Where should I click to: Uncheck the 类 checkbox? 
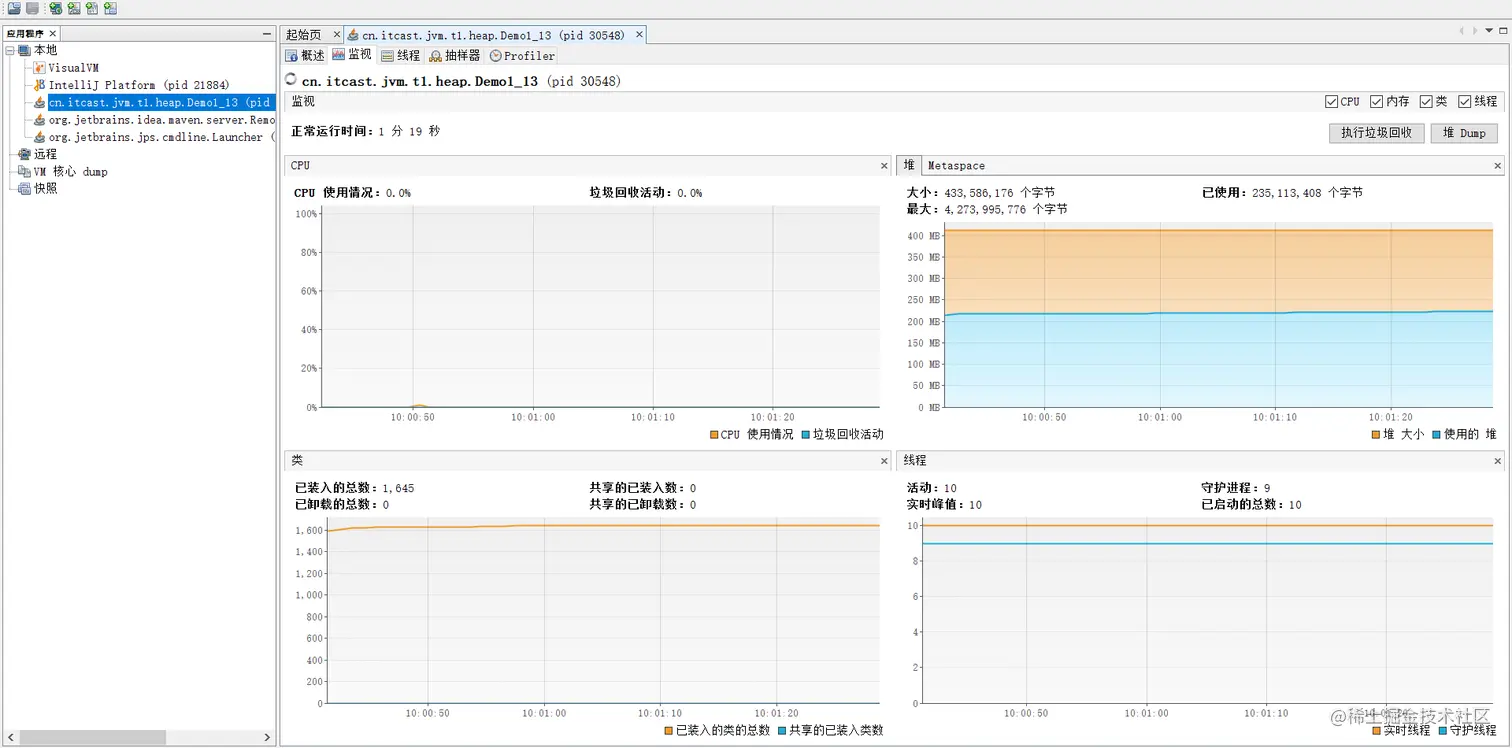1426,101
